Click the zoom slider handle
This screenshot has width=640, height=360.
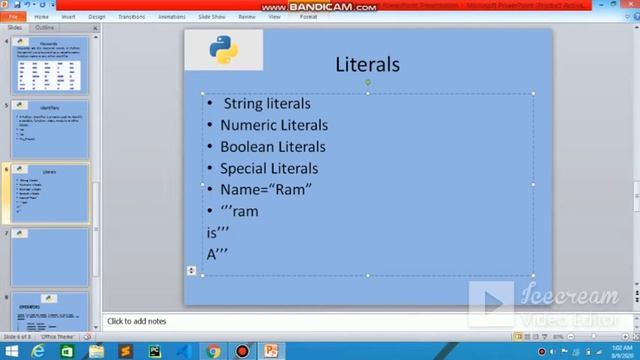point(594,337)
